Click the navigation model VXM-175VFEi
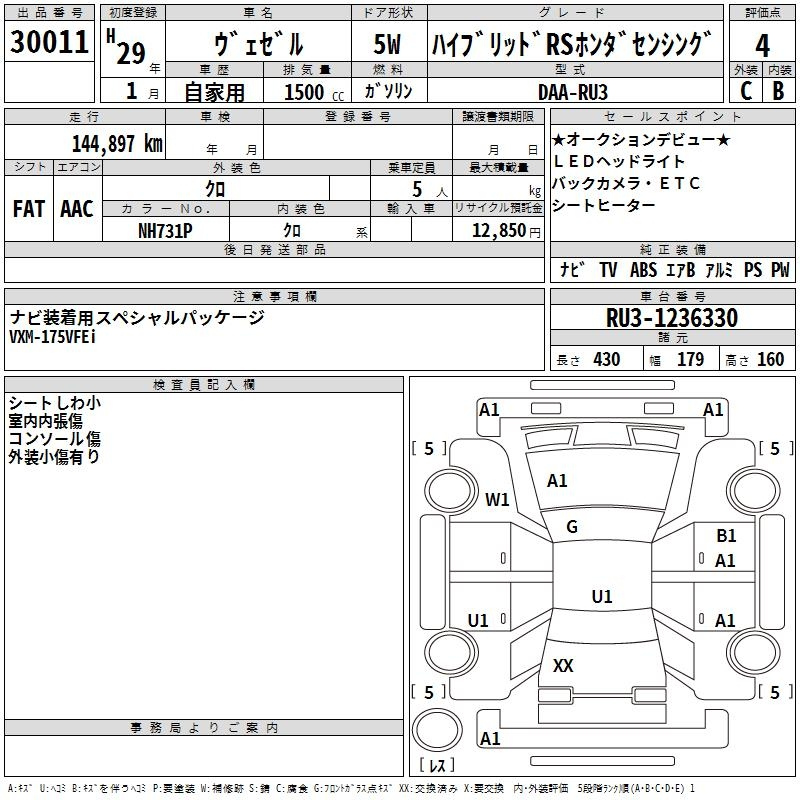The image size is (800, 800). tap(53, 337)
